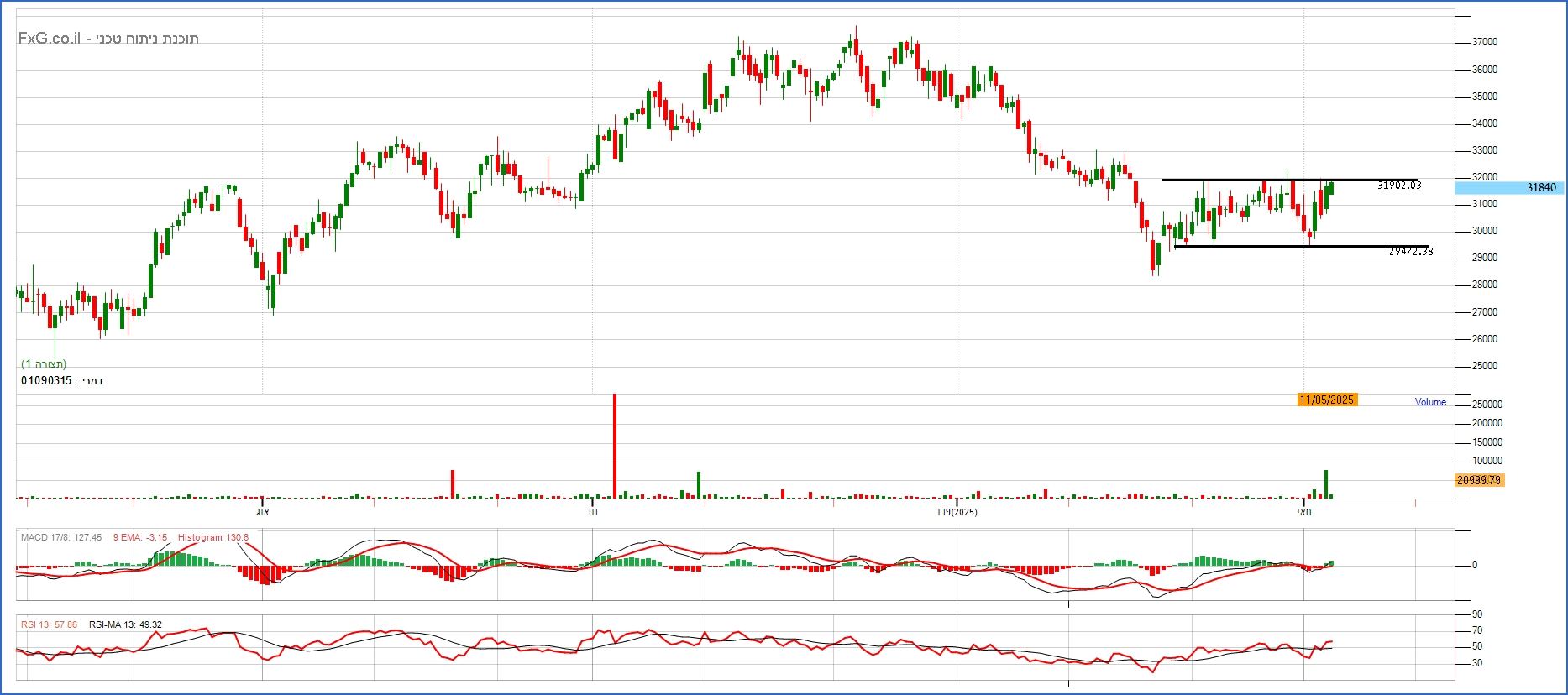Click the אוג month axis label
This screenshot has width=1568, height=695.
(x=262, y=511)
